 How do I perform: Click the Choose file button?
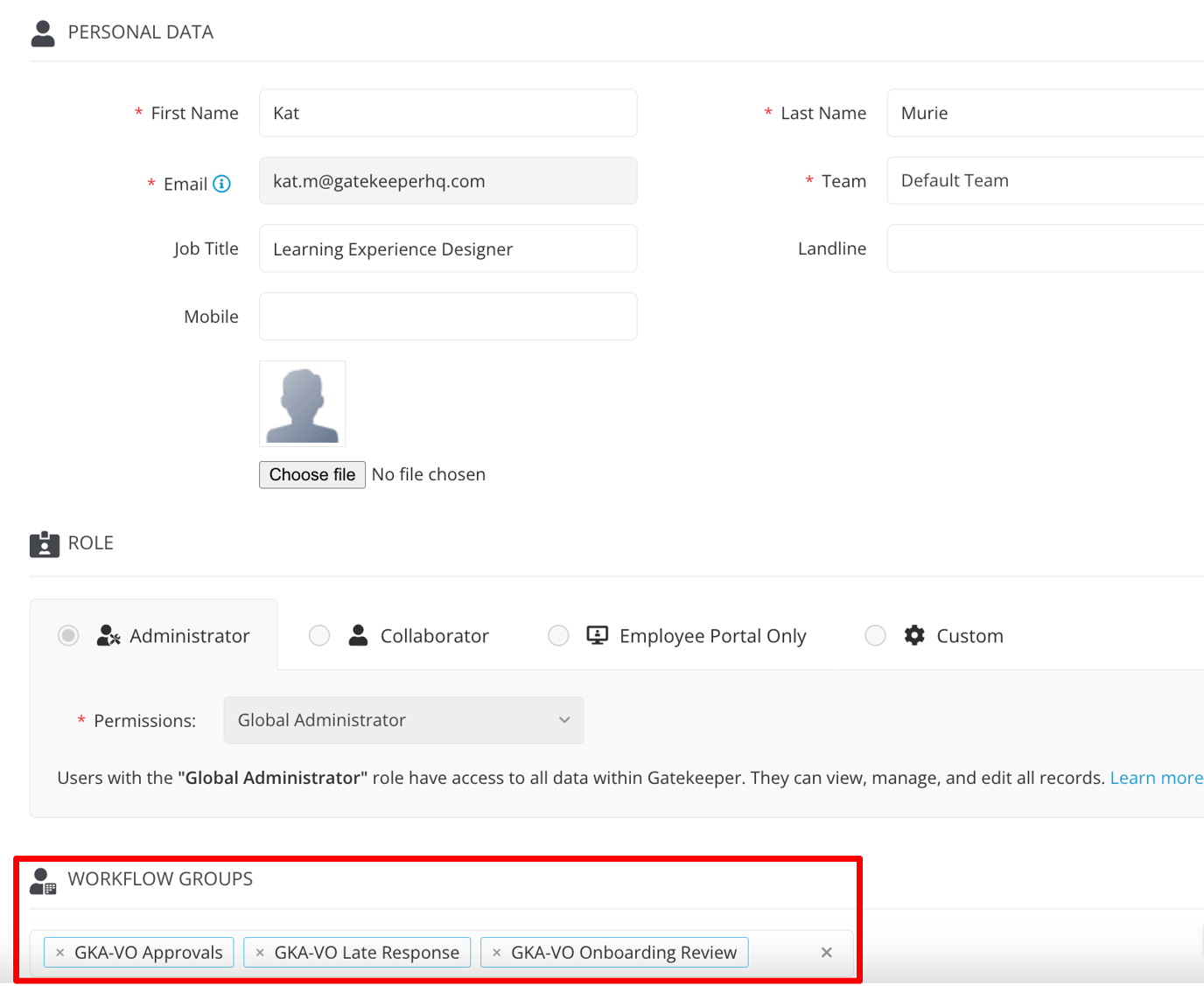tap(311, 474)
